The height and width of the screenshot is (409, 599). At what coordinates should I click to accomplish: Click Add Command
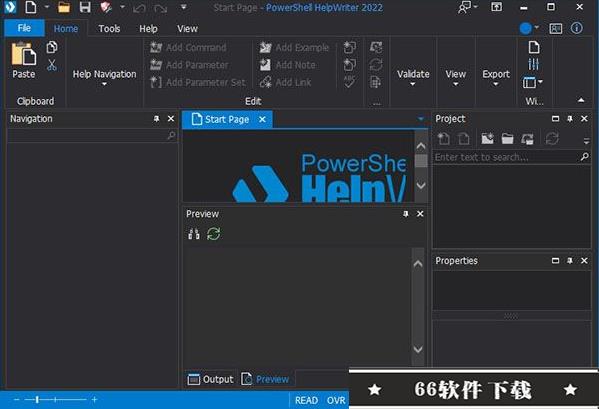pyautogui.click(x=188, y=47)
